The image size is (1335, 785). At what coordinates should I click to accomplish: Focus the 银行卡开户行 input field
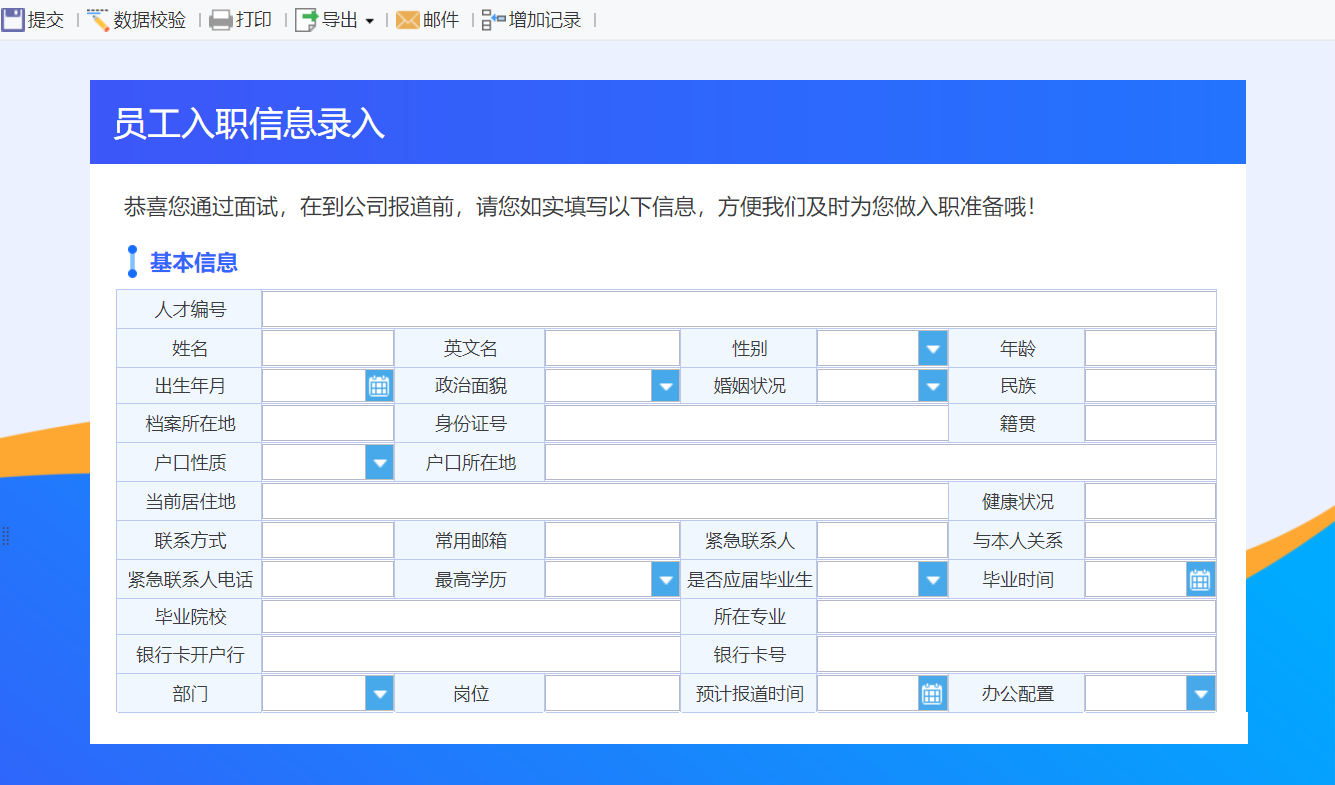[x=471, y=655]
